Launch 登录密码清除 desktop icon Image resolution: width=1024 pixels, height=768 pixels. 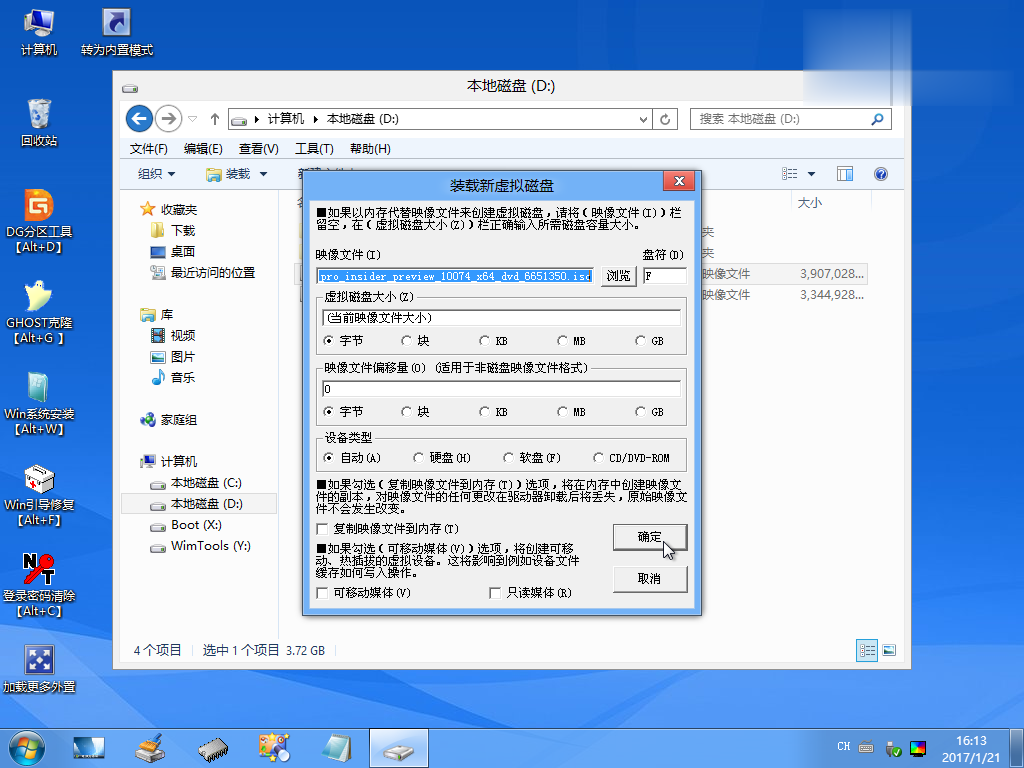click(x=39, y=585)
